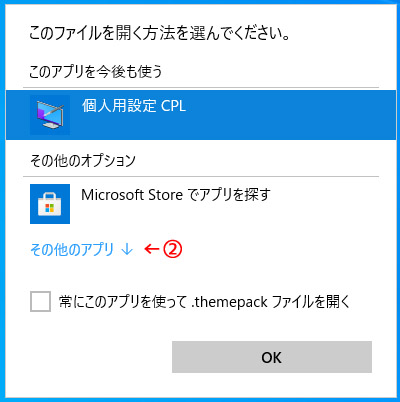Click the red circled number 2 annotation
The image size is (400, 402).
click(172, 249)
